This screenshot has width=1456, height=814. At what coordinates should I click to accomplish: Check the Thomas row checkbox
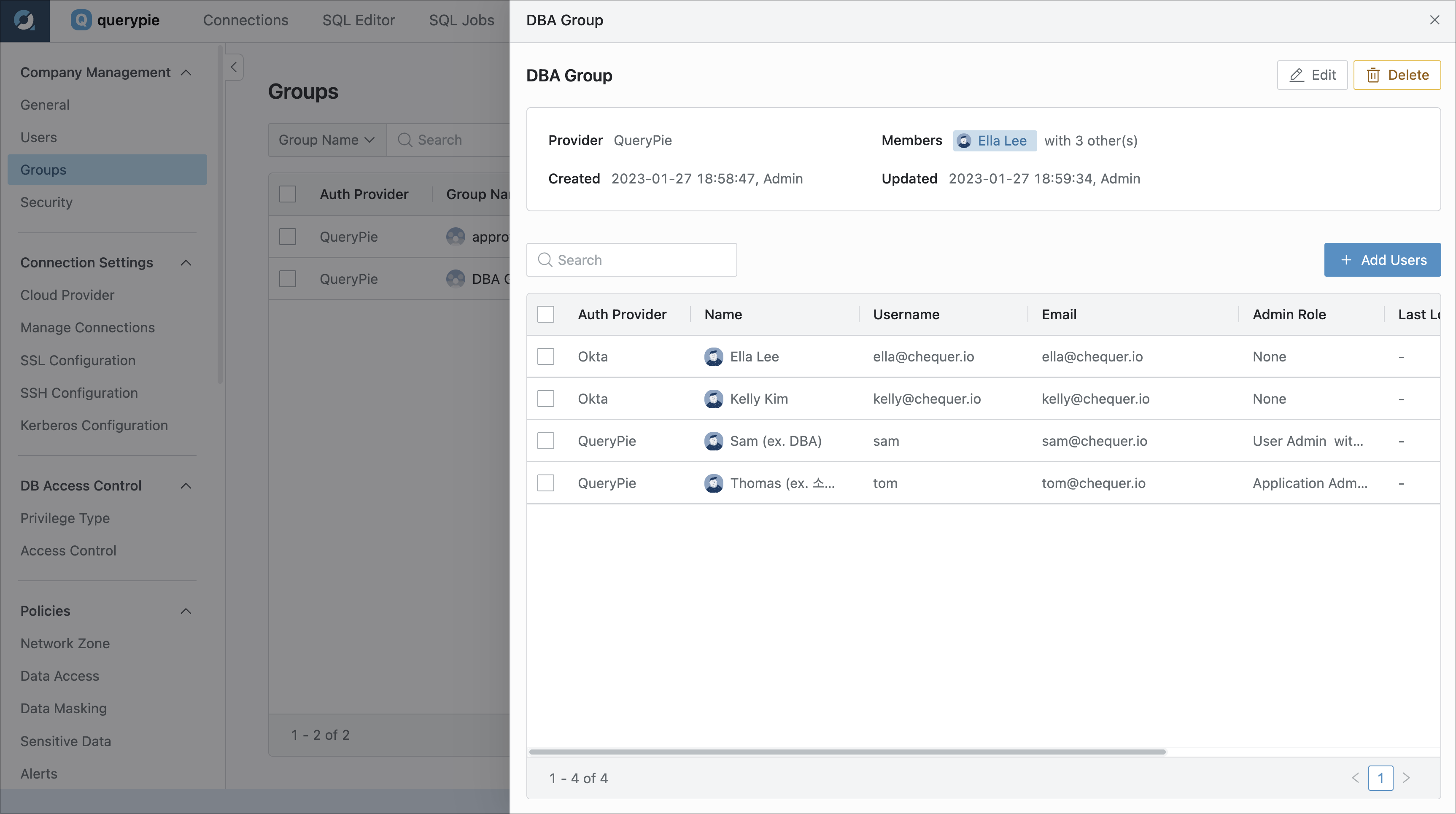pyautogui.click(x=545, y=483)
